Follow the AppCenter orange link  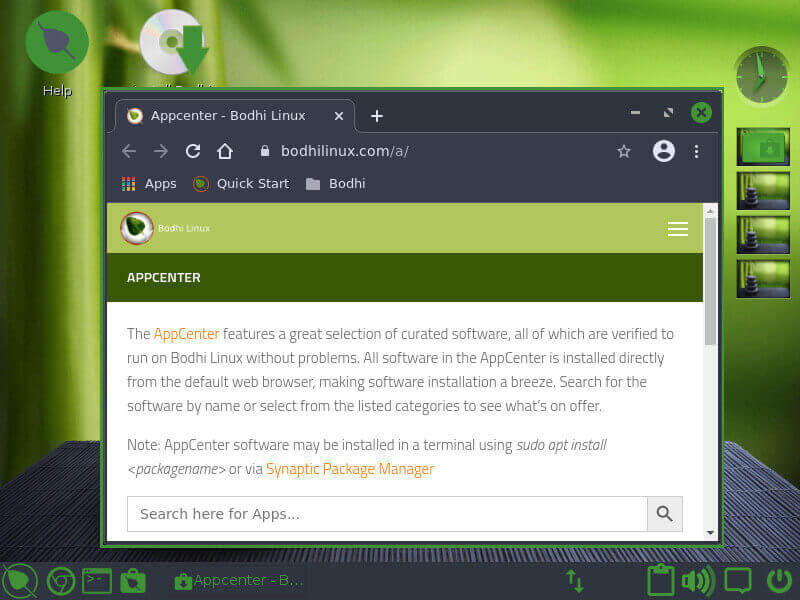[186, 334]
